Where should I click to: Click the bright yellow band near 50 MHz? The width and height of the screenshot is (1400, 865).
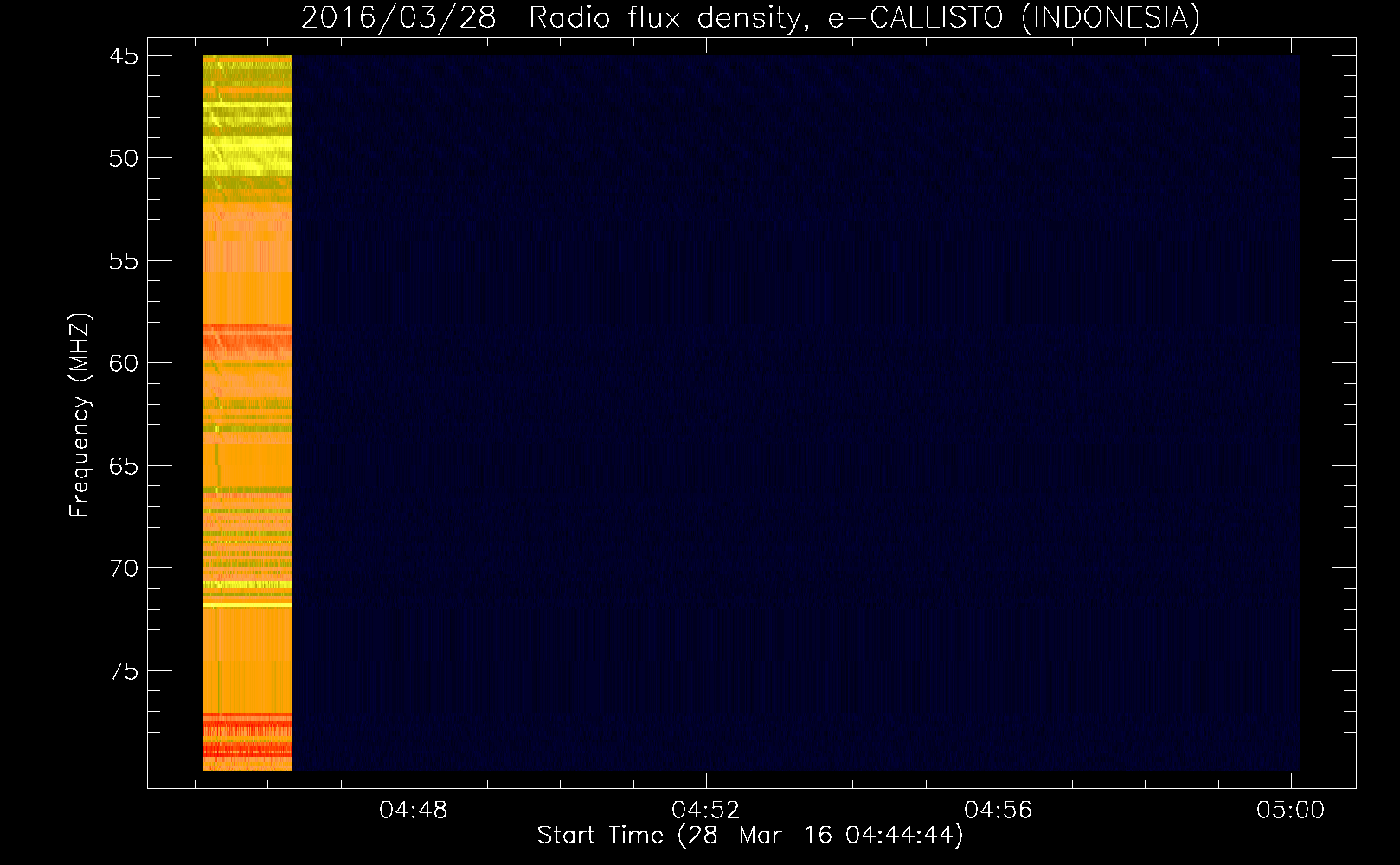click(x=247, y=156)
